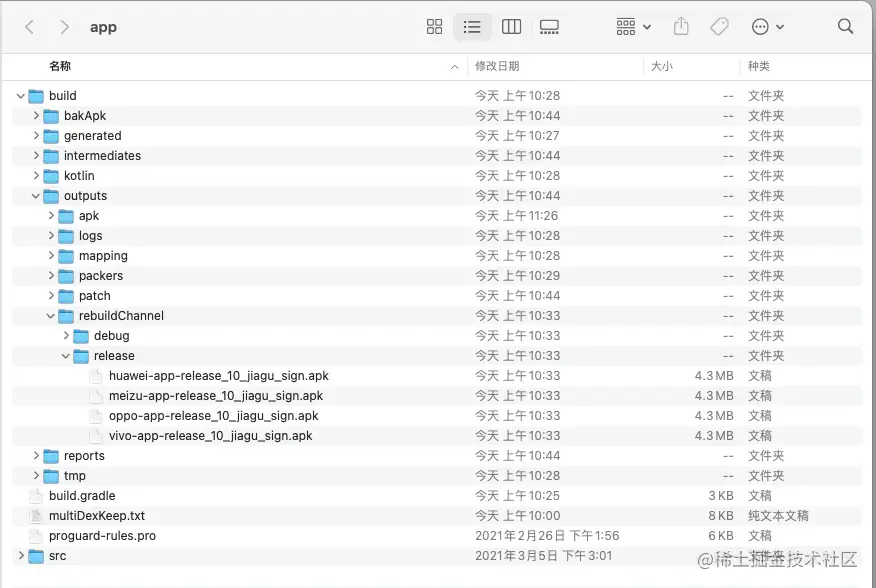Collapse the release folder

click(x=66, y=356)
